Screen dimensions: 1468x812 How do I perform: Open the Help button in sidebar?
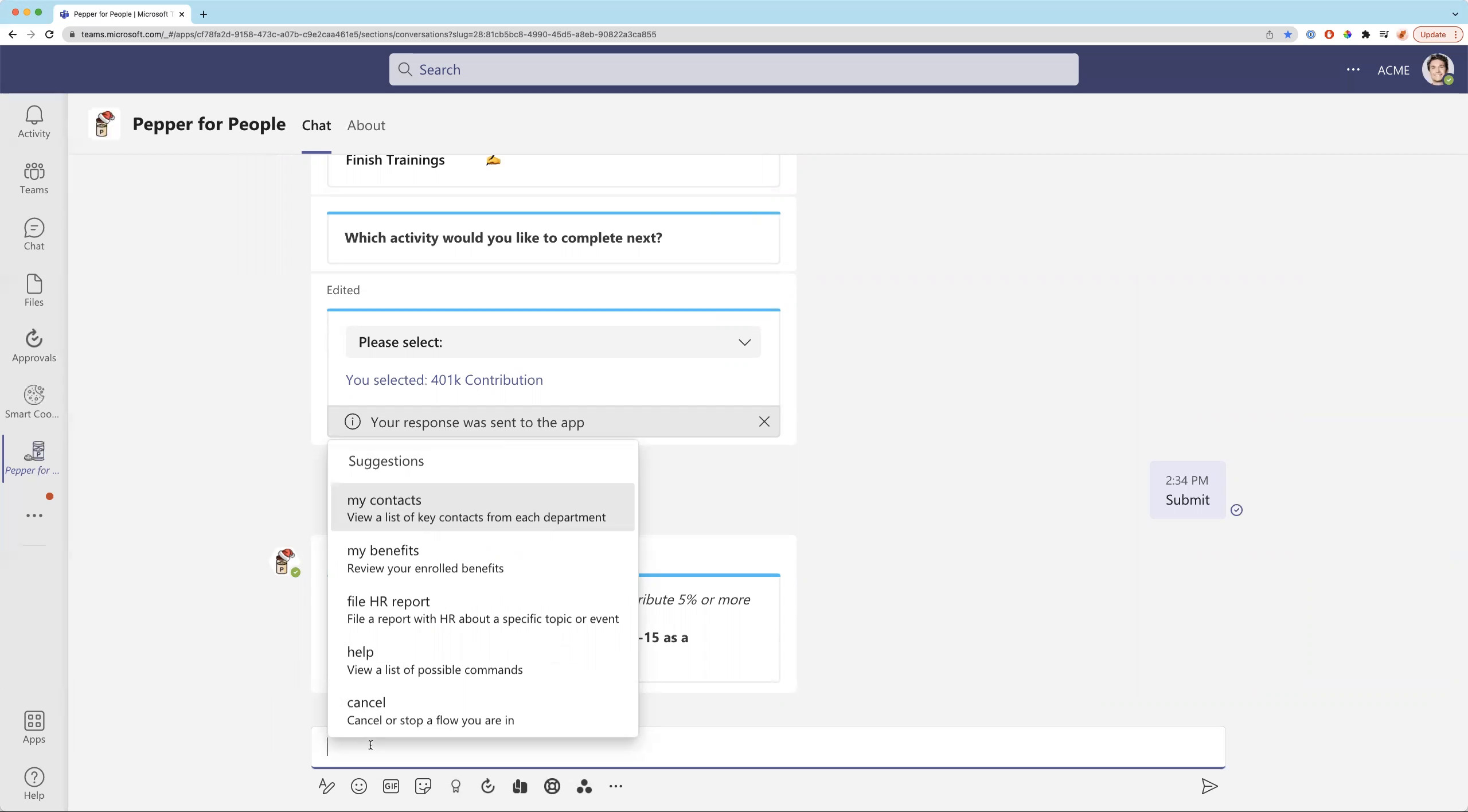click(x=34, y=783)
